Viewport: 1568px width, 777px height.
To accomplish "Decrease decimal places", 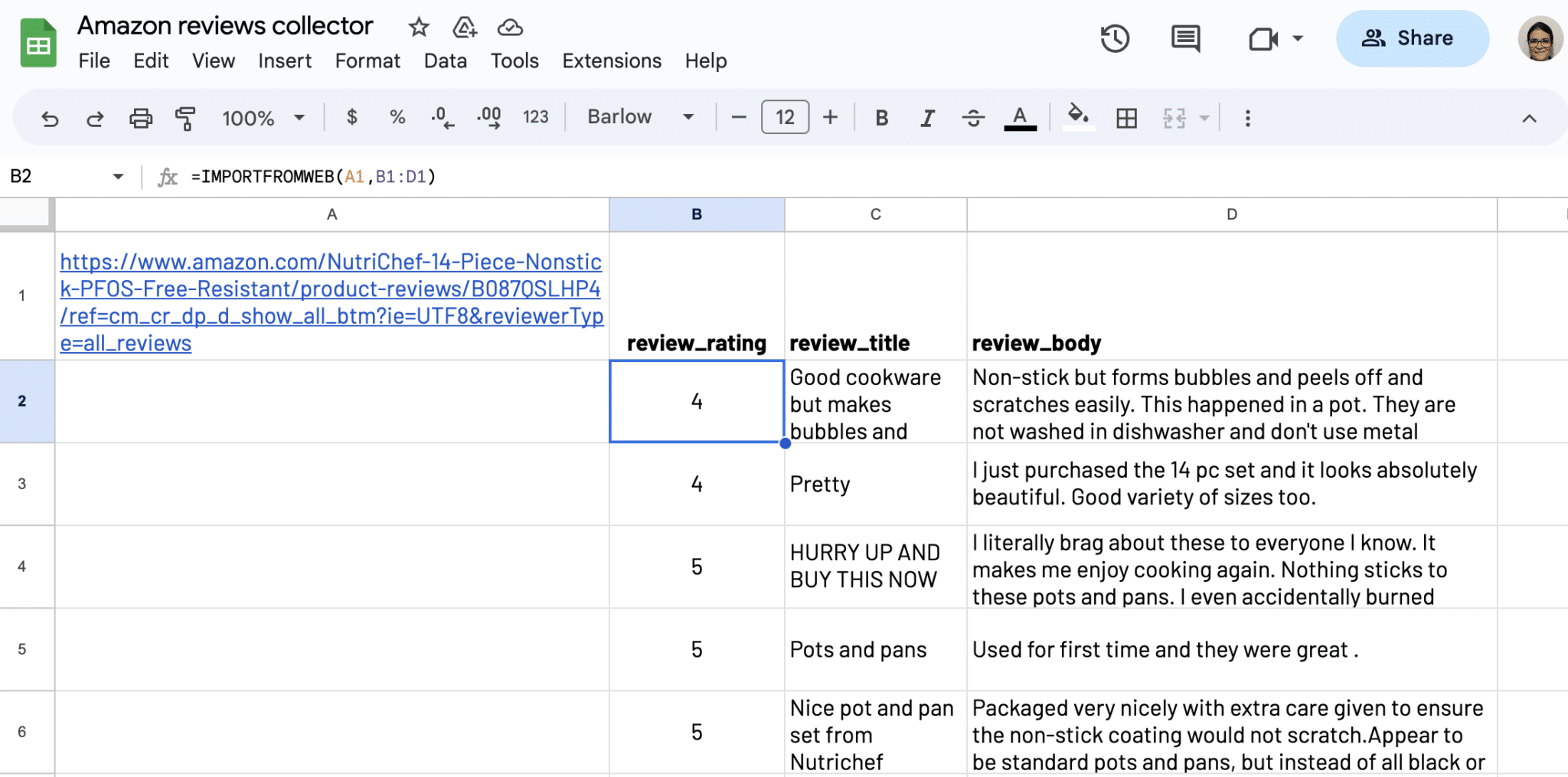I will [443, 117].
